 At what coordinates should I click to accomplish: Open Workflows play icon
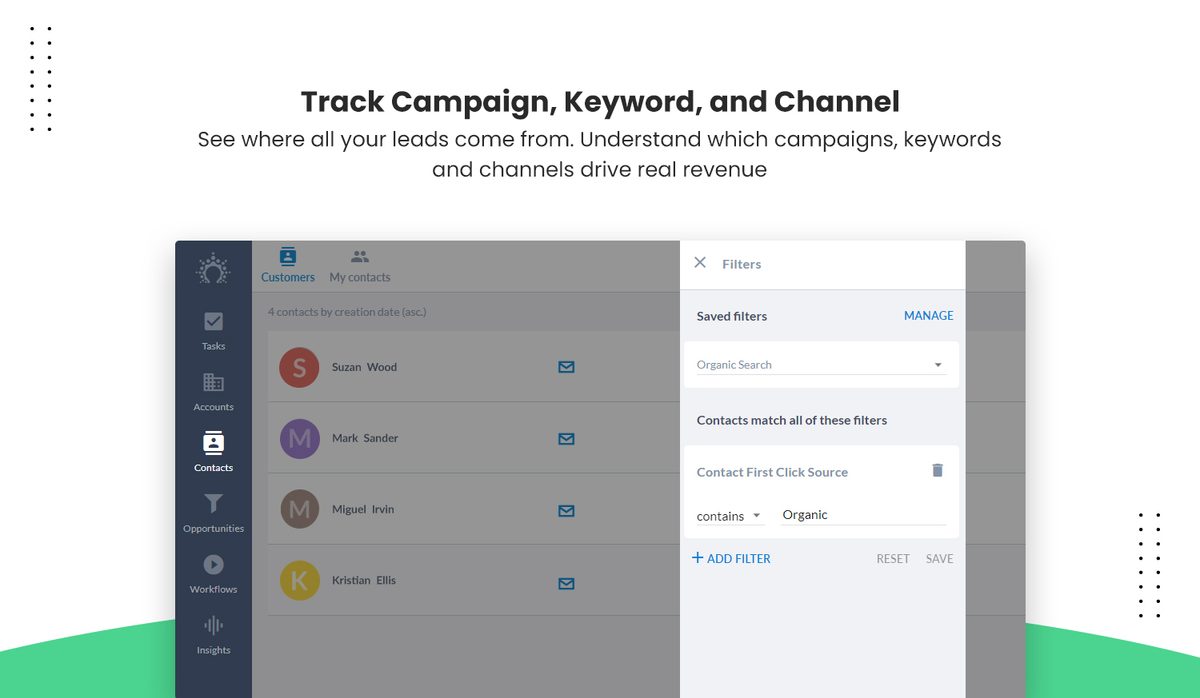[x=213, y=564]
